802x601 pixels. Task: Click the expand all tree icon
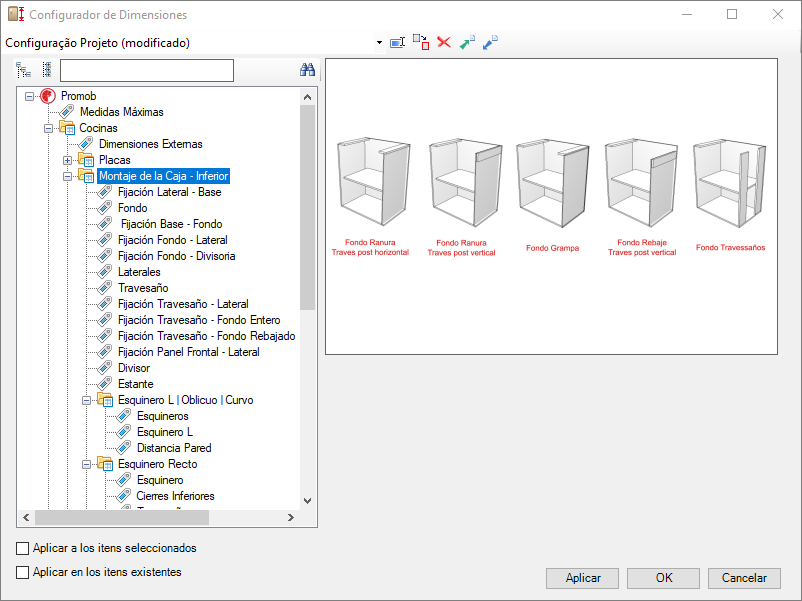click(23, 70)
